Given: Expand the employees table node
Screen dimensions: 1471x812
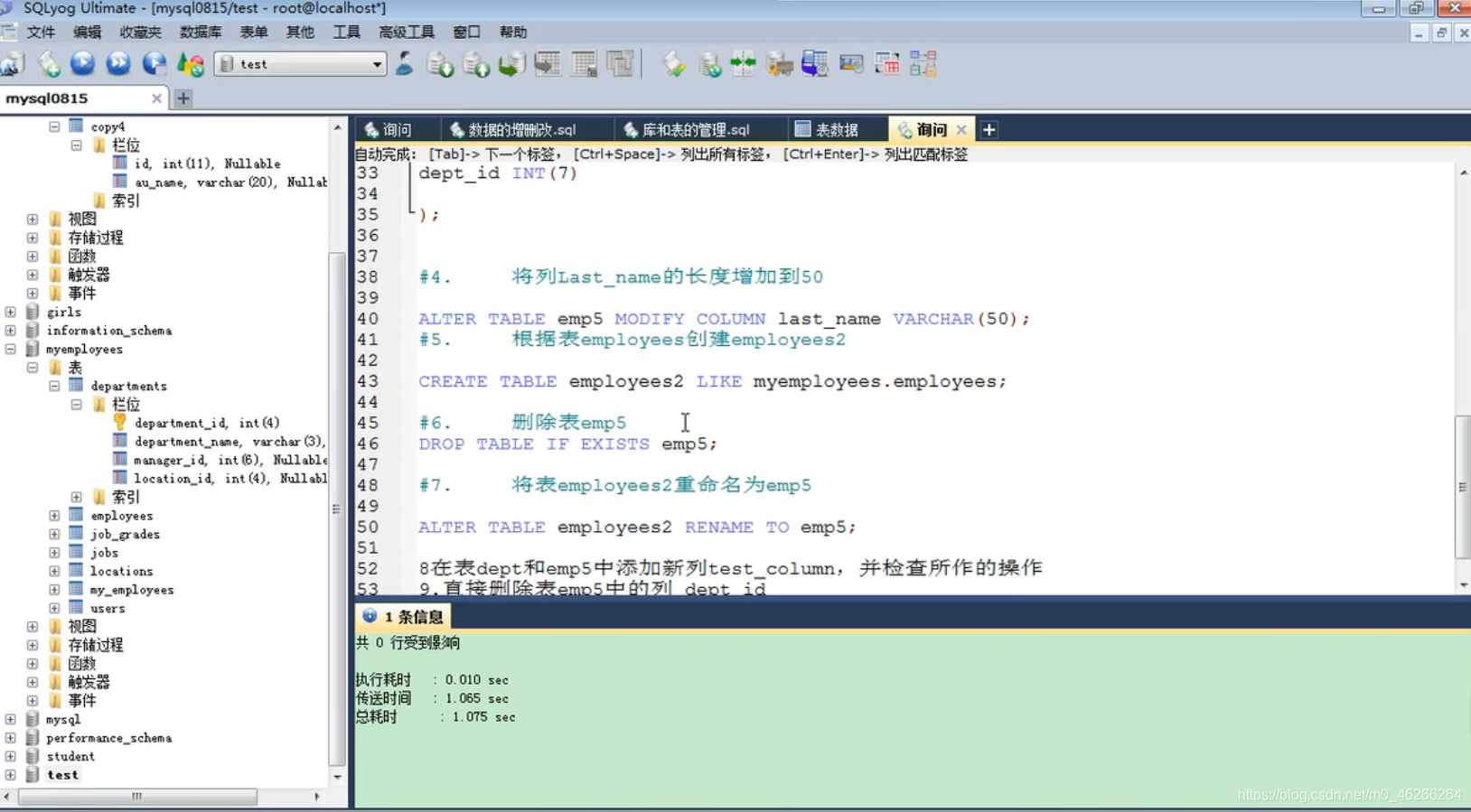Looking at the screenshot, I should pos(54,516).
